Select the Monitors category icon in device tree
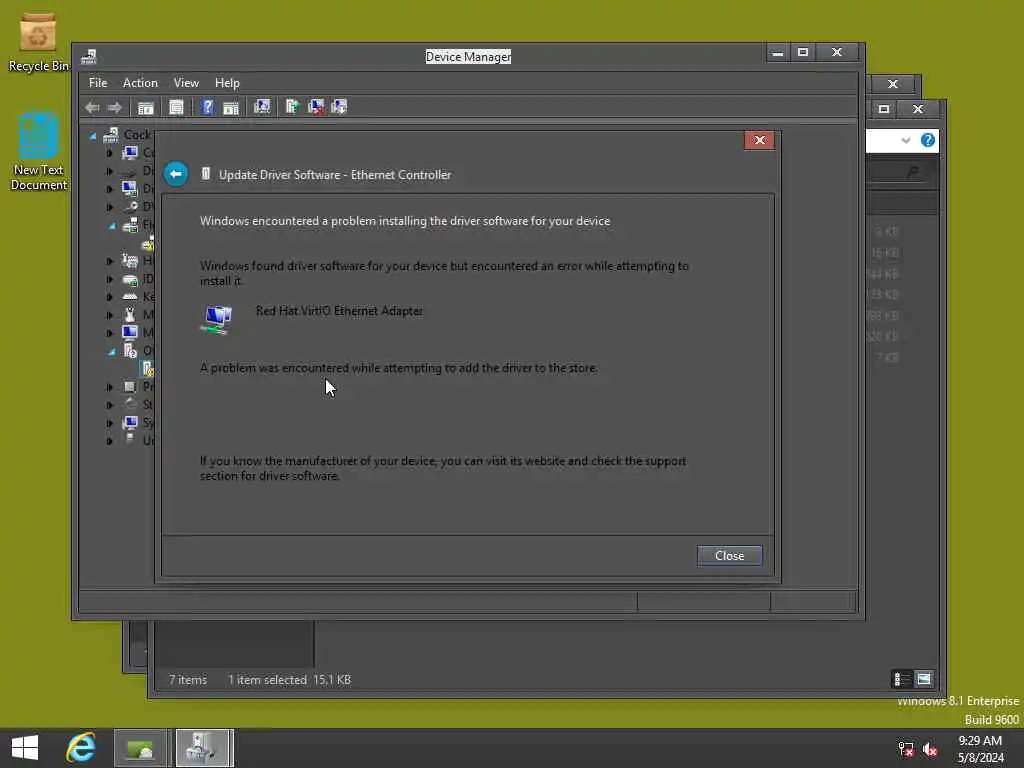The image size is (1024, 768). tap(130, 332)
